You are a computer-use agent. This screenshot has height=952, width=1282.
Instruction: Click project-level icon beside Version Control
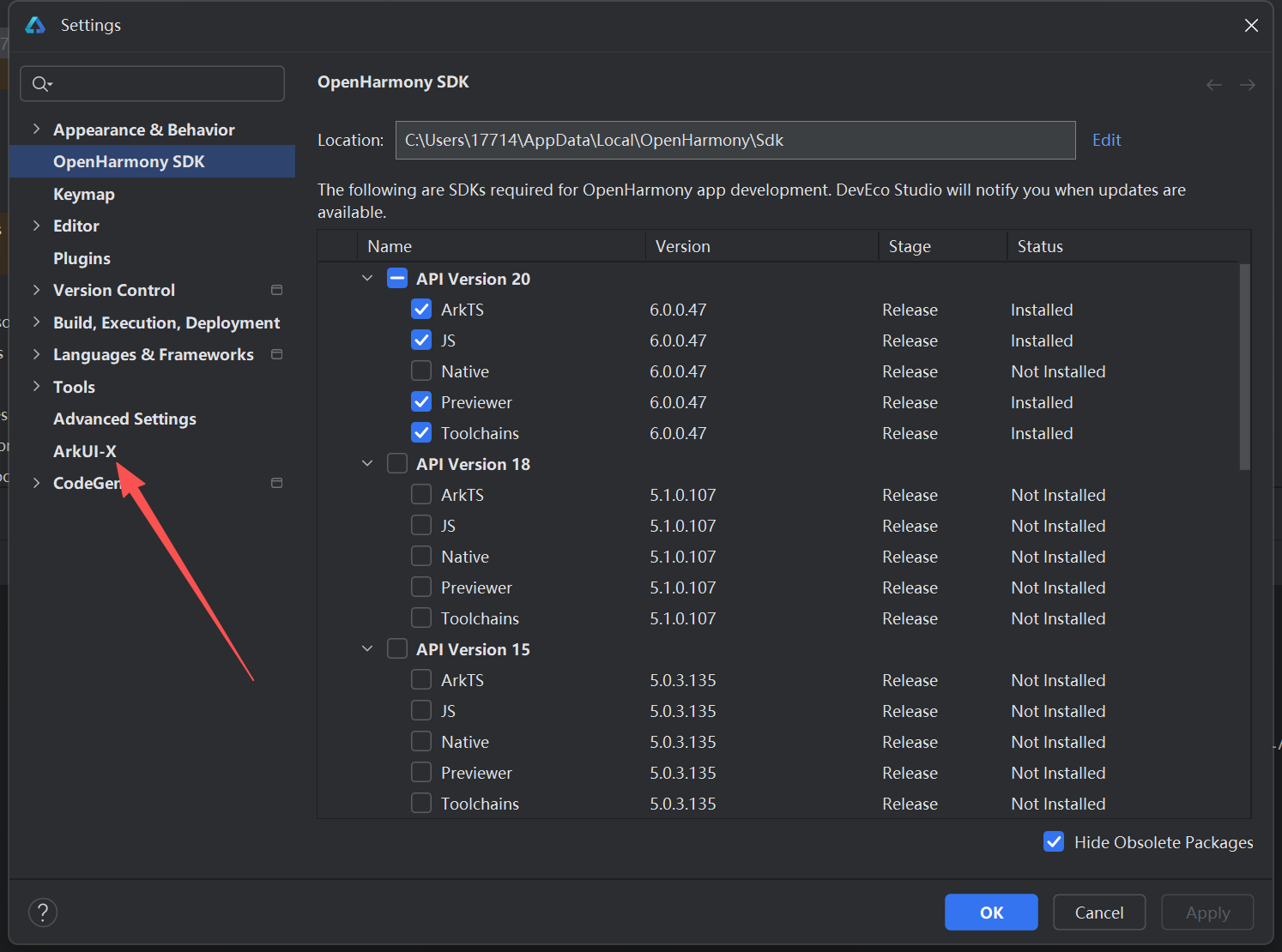[x=276, y=290]
